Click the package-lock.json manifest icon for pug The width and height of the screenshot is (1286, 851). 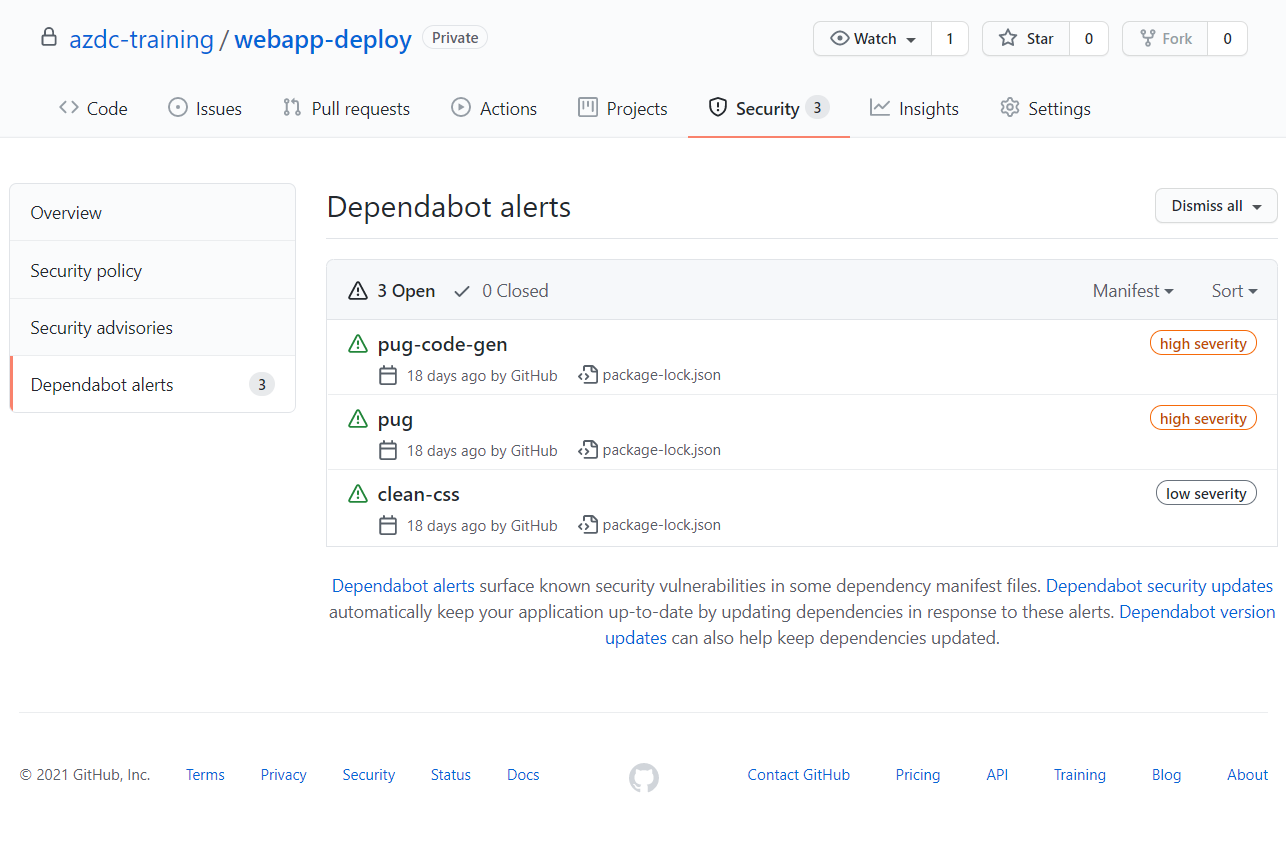[588, 449]
